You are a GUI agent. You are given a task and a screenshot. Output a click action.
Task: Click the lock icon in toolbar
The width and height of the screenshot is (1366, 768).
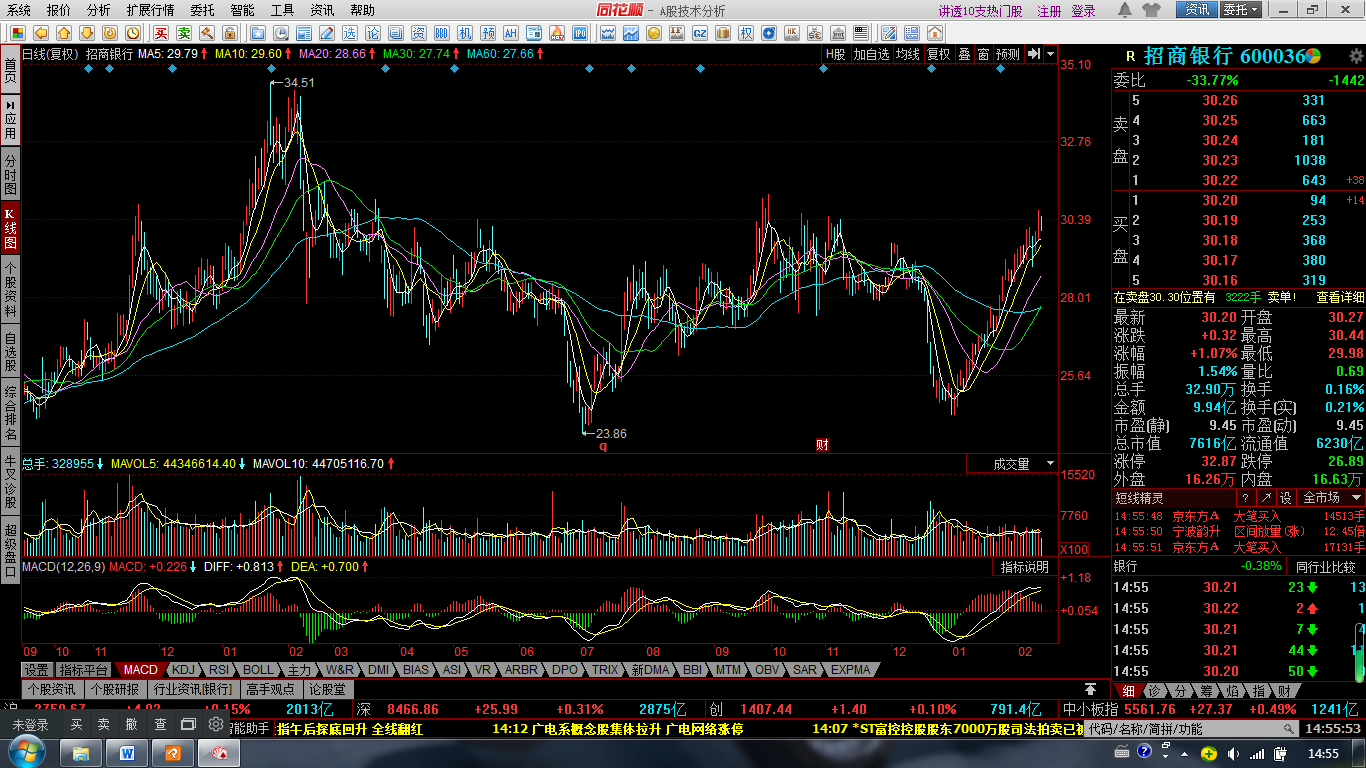pos(230,33)
